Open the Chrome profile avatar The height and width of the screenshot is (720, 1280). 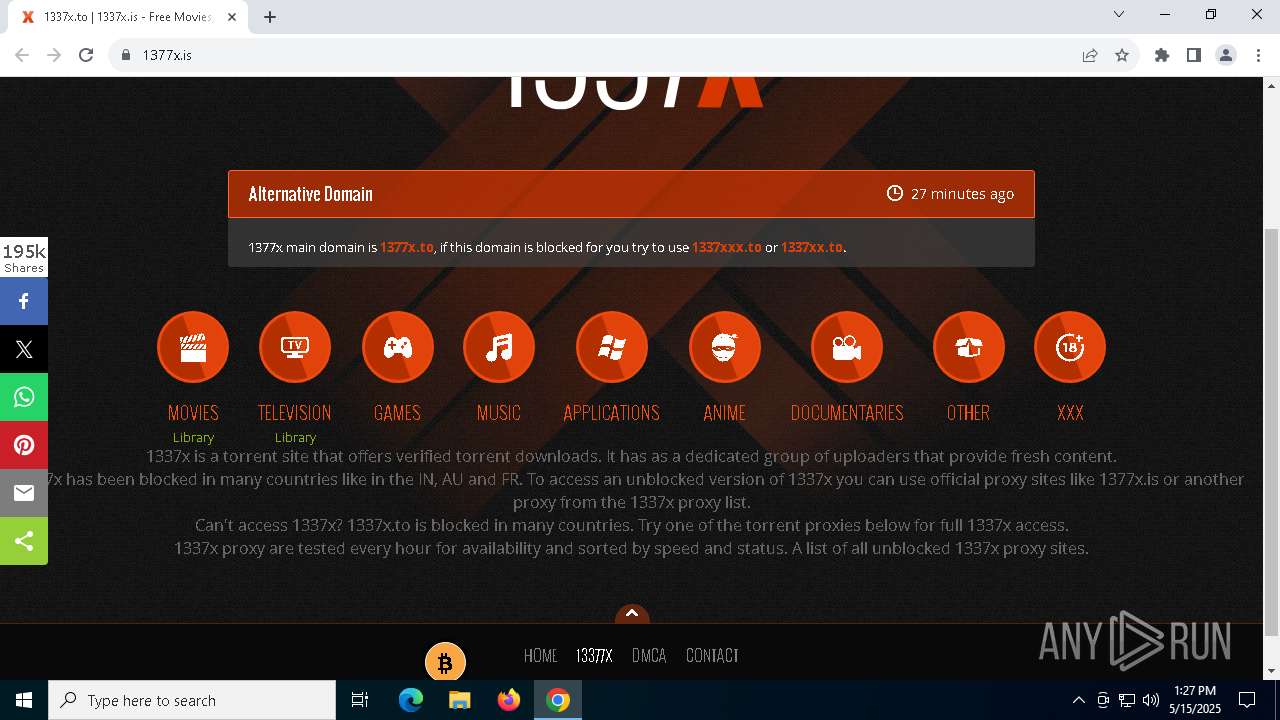click(1226, 55)
